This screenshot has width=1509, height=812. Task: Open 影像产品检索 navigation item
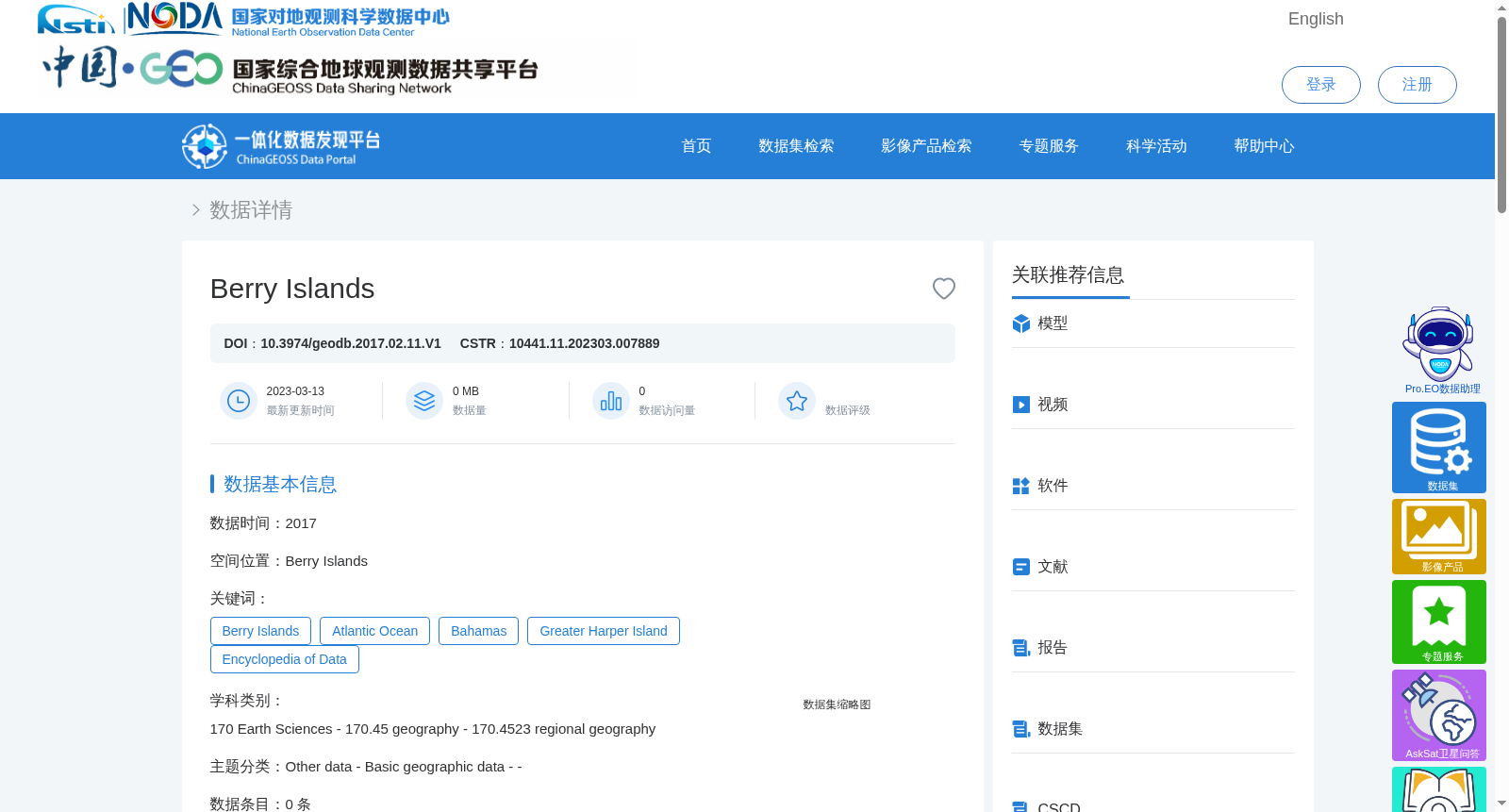click(926, 146)
